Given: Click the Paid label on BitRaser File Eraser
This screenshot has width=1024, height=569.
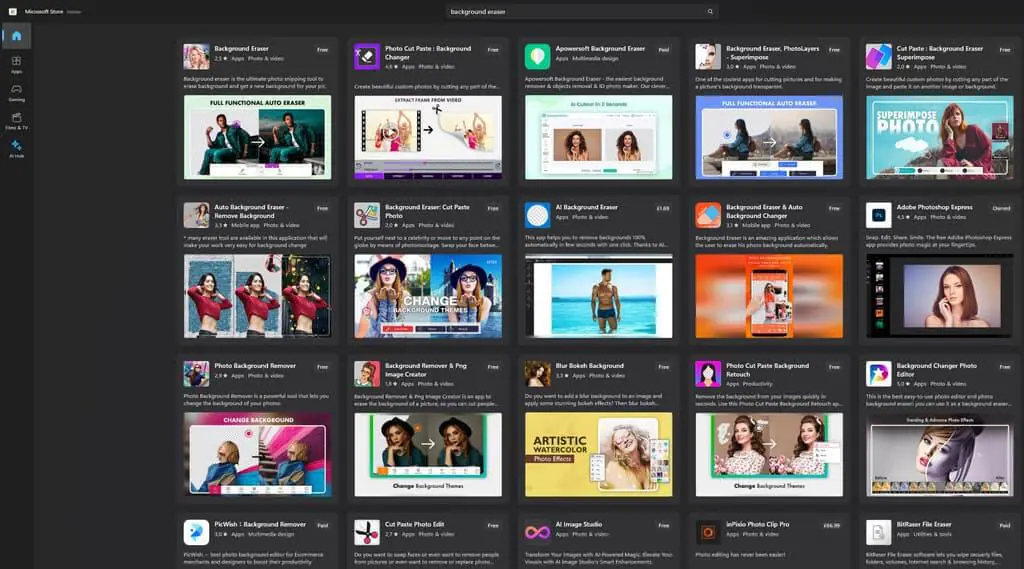Looking at the screenshot, I should (x=1004, y=525).
